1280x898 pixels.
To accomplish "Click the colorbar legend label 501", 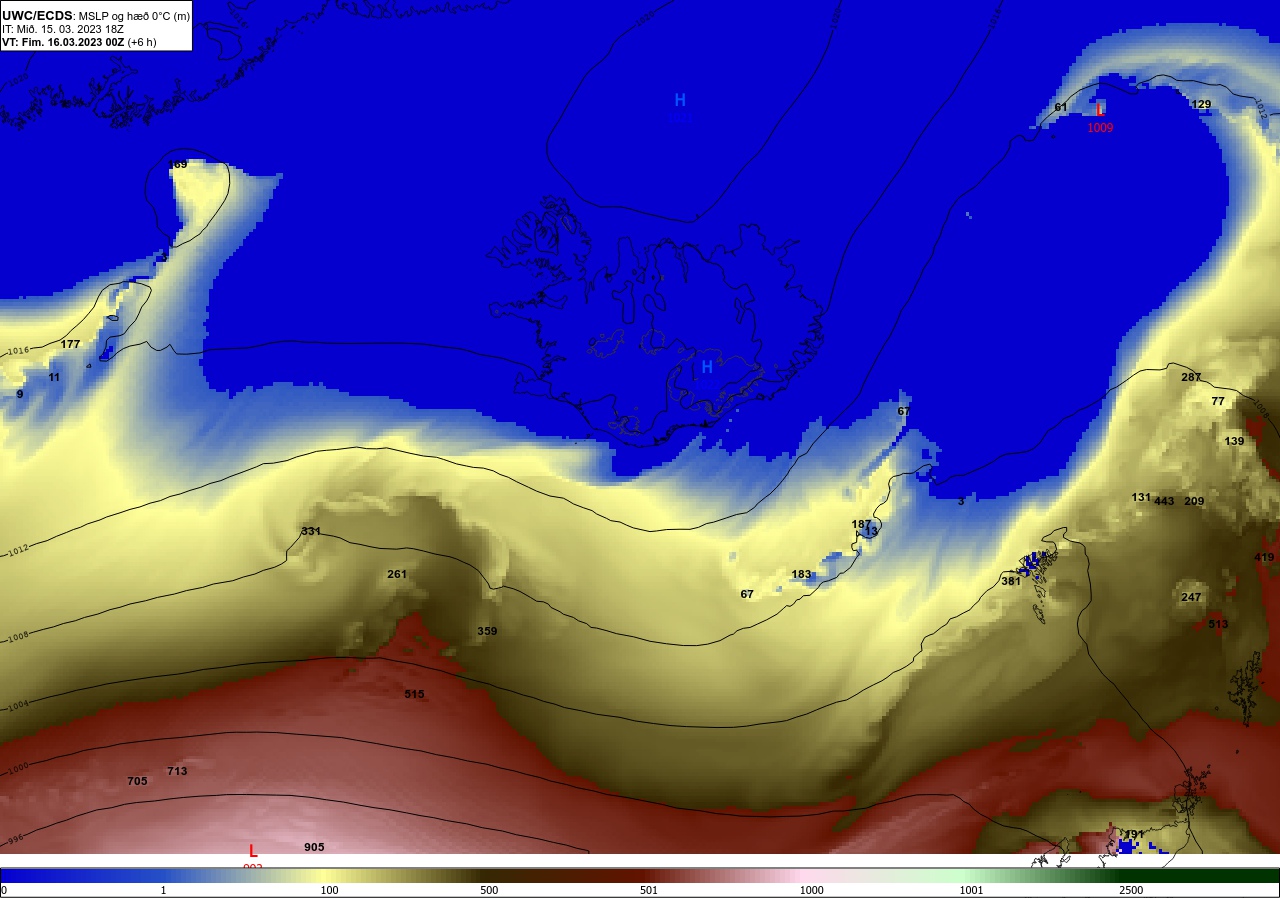I will coord(650,890).
